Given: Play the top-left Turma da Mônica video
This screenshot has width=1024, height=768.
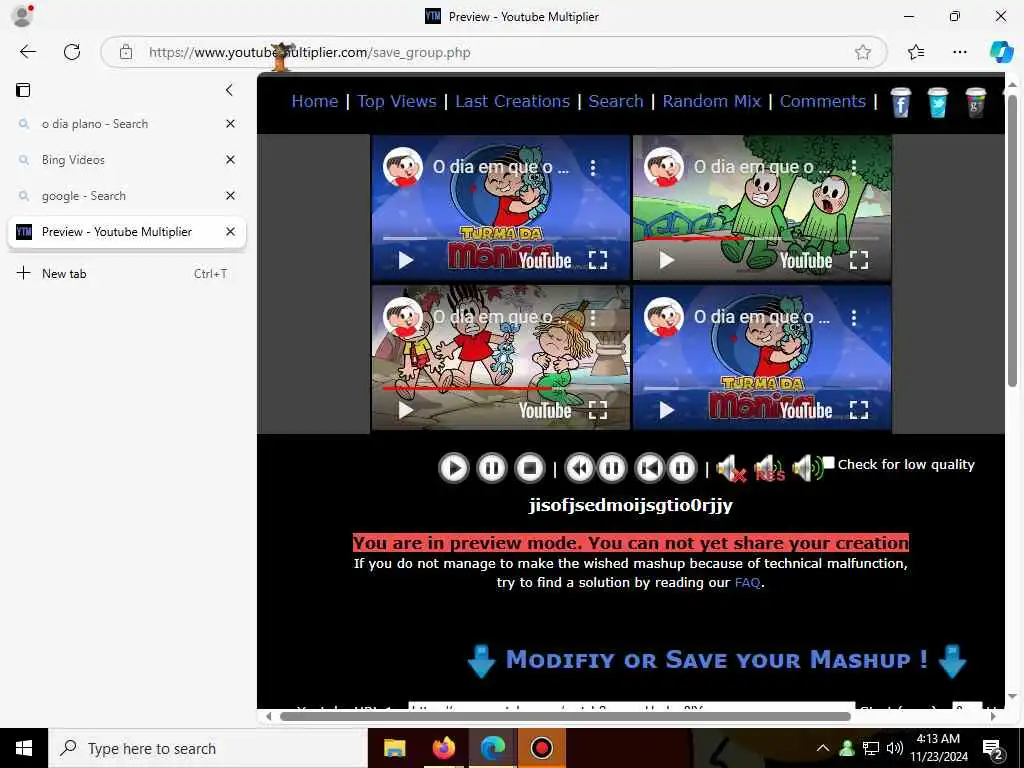Looking at the screenshot, I should coord(406,261).
